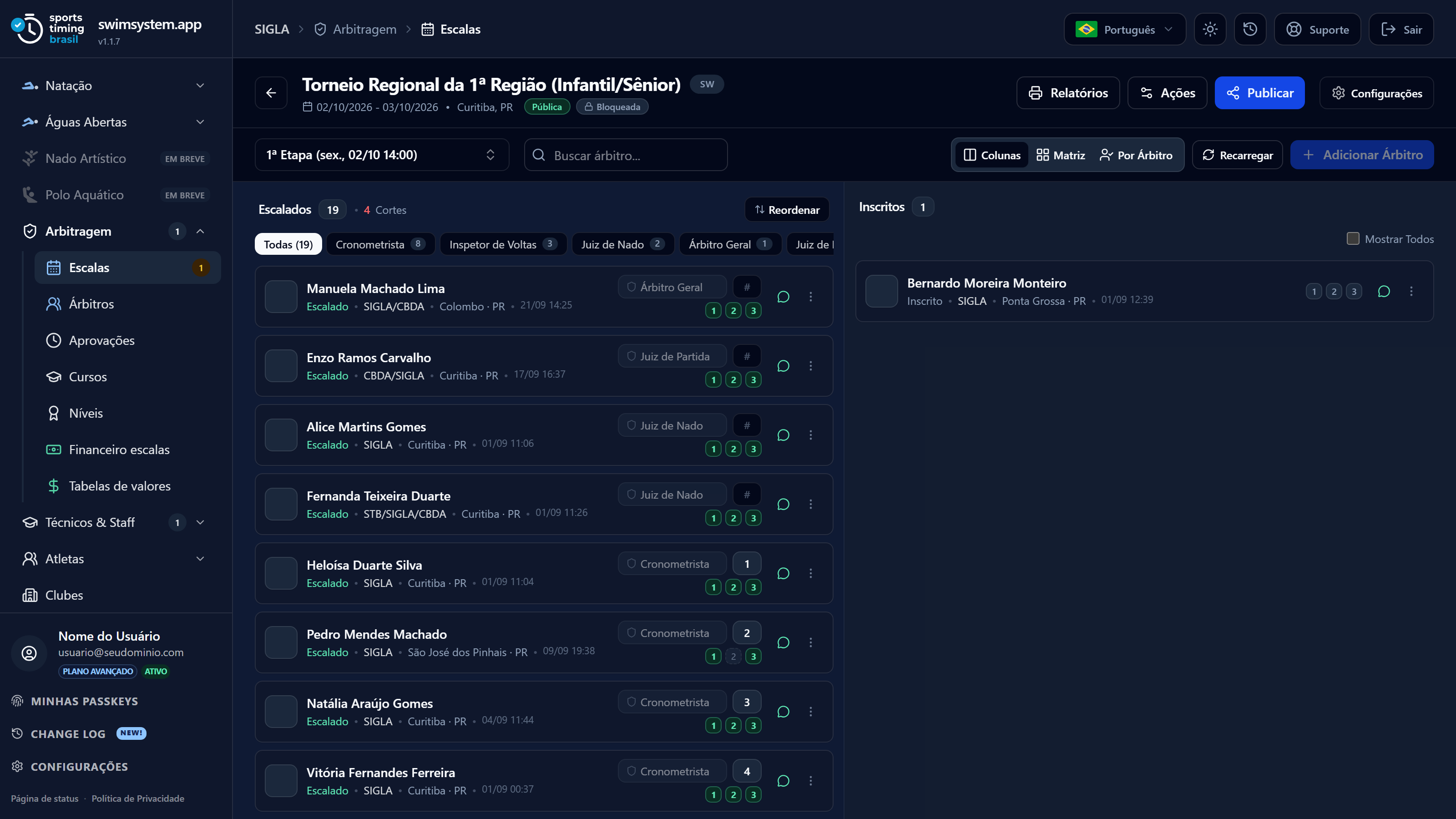Open the Português language dropdown
The width and height of the screenshot is (1456, 819).
(1125, 30)
